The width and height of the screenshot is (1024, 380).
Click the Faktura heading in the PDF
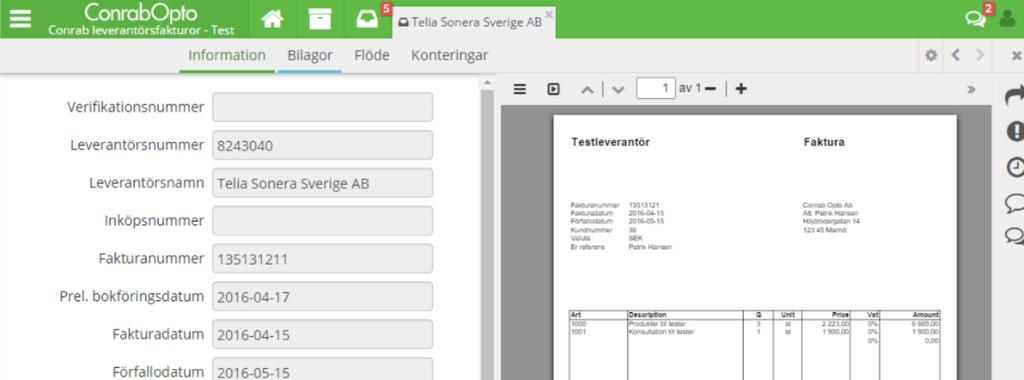coord(824,142)
